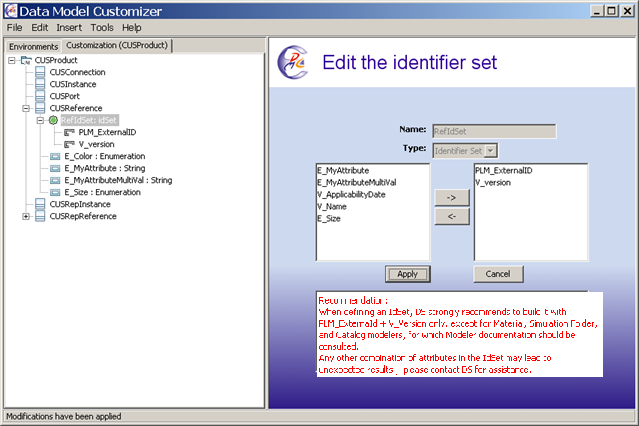Click the E_Size attribute icon in tree
Image resolution: width=639 pixels, height=426 pixels.
tap(55, 192)
